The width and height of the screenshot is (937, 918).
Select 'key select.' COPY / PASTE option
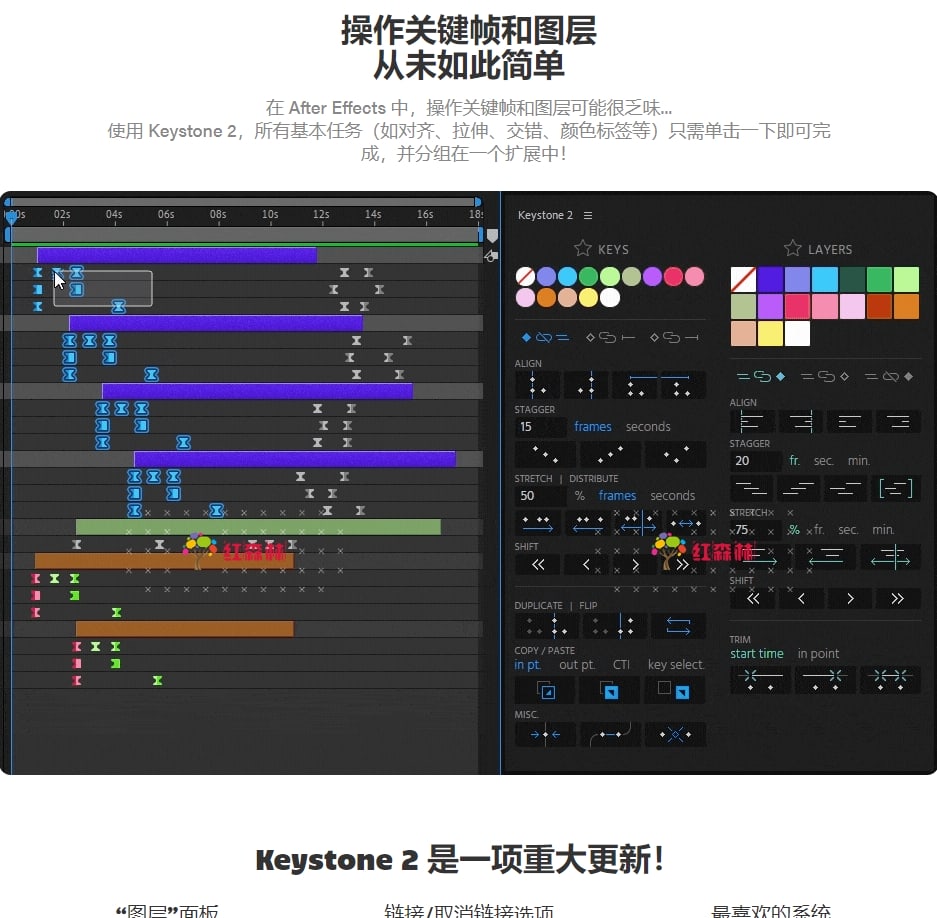tap(676, 665)
